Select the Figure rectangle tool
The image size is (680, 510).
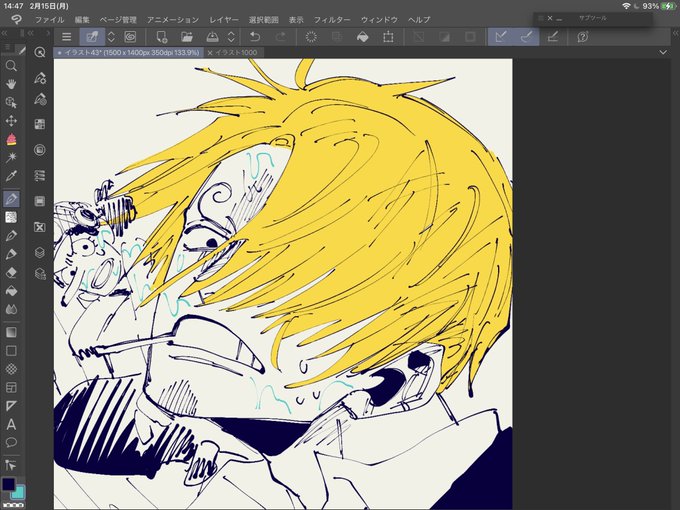click(11, 350)
